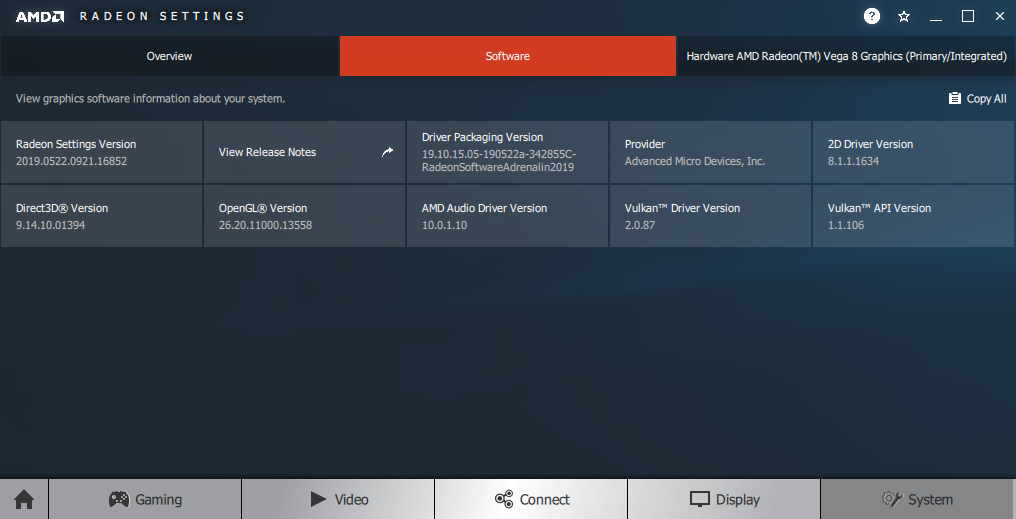
Task: Click the Driver Packaging Version tile
Action: click(507, 152)
